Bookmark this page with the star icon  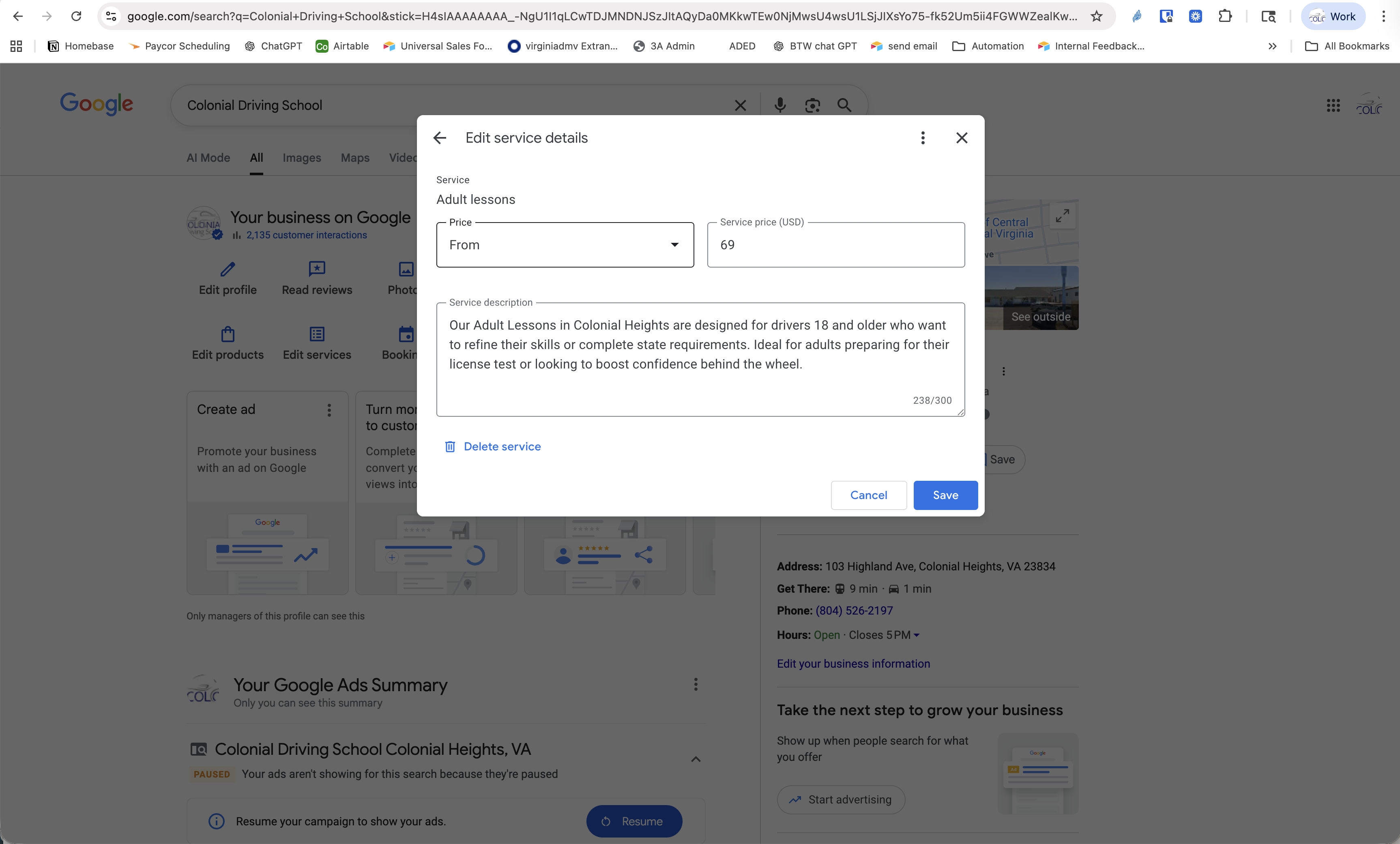coord(1097,17)
